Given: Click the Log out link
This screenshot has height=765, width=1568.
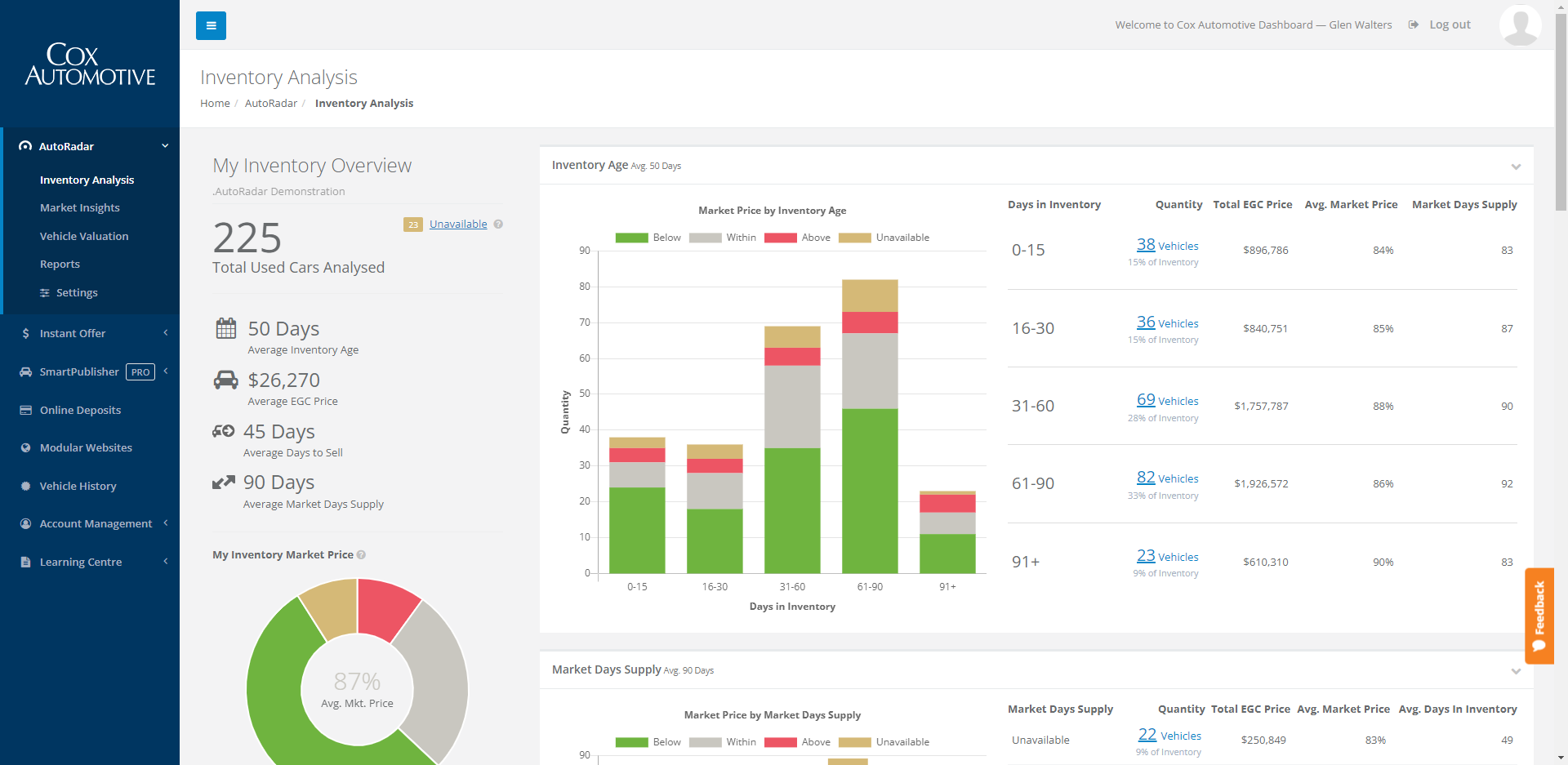Looking at the screenshot, I should point(1450,24).
